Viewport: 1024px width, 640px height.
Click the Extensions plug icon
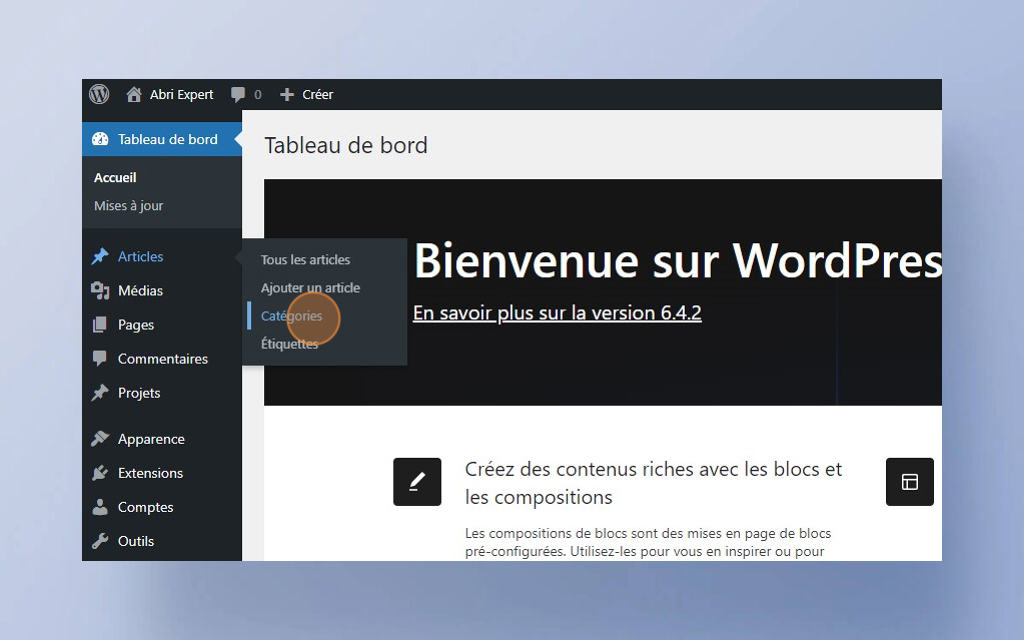point(100,473)
